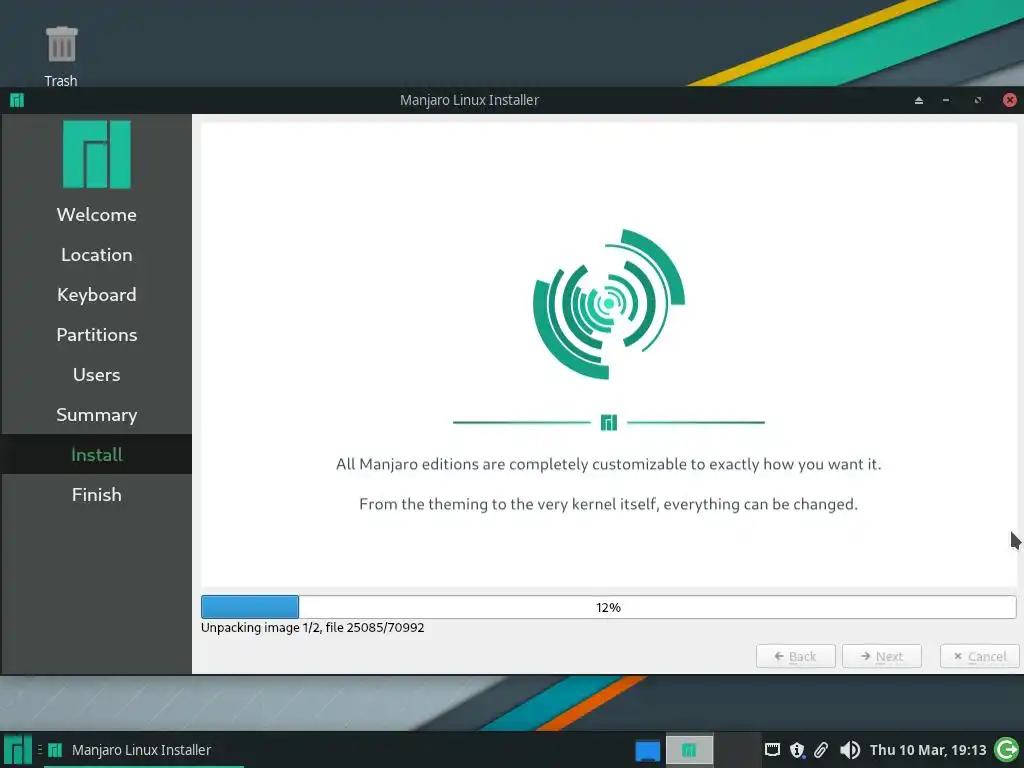Click the large Manjaro logo in the sidebar
The image size is (1024, 768).
tap(97, 154)
